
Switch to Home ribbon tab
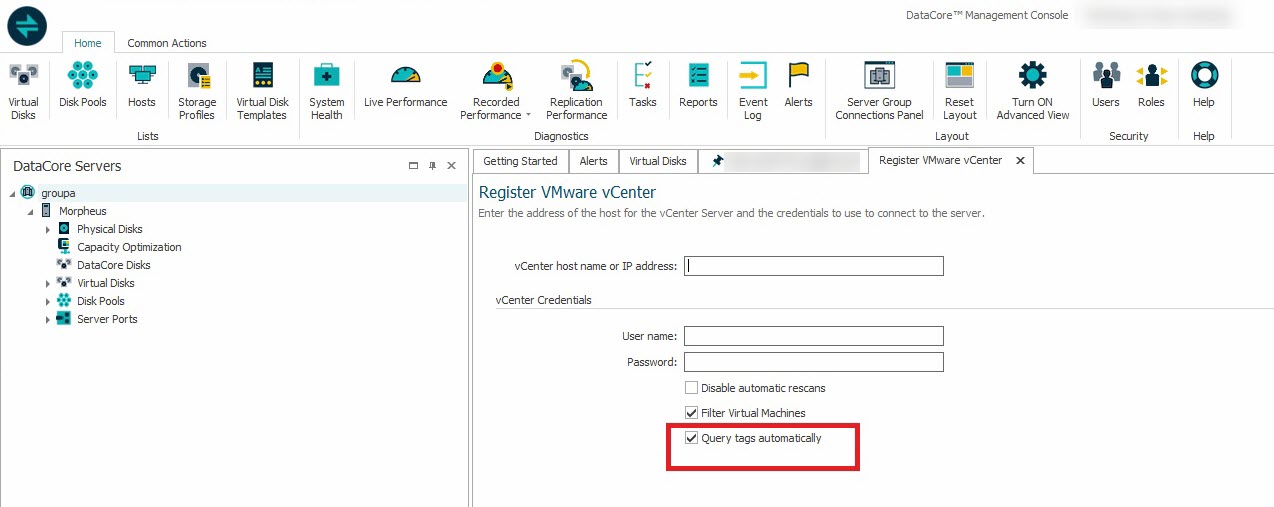click(88, 43)
